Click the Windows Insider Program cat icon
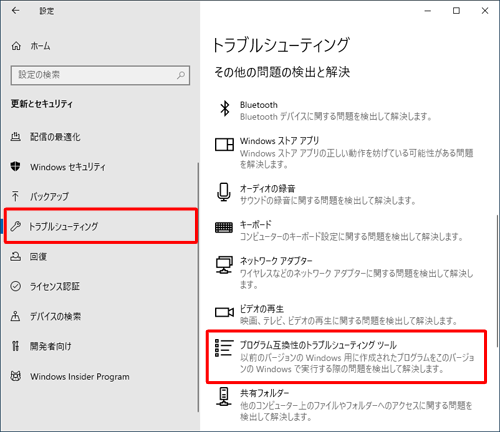This screenshot has width=500, height=432. pyautogui.click(x=15, y=376)
